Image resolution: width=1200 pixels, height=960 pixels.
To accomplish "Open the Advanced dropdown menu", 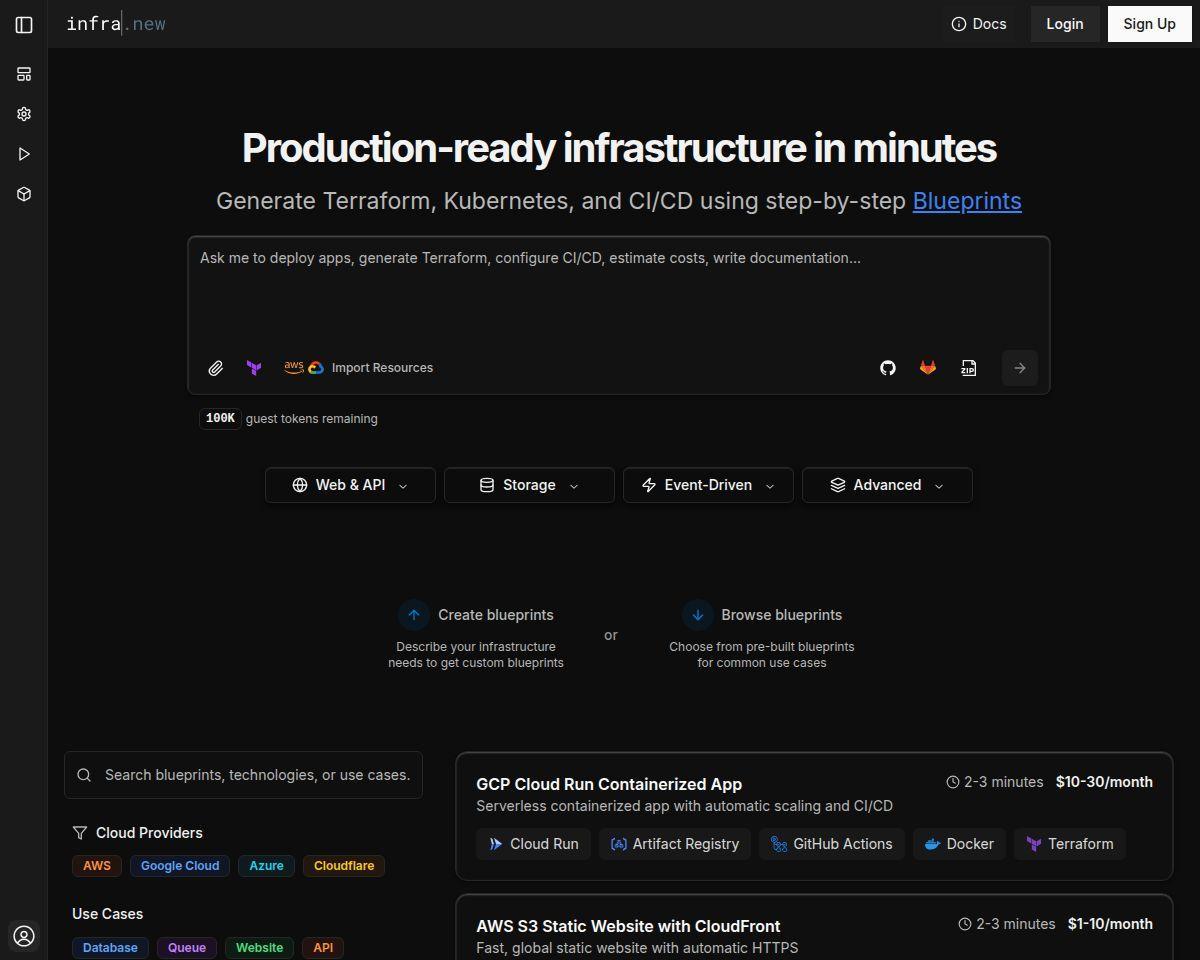I will click(887, 485).
